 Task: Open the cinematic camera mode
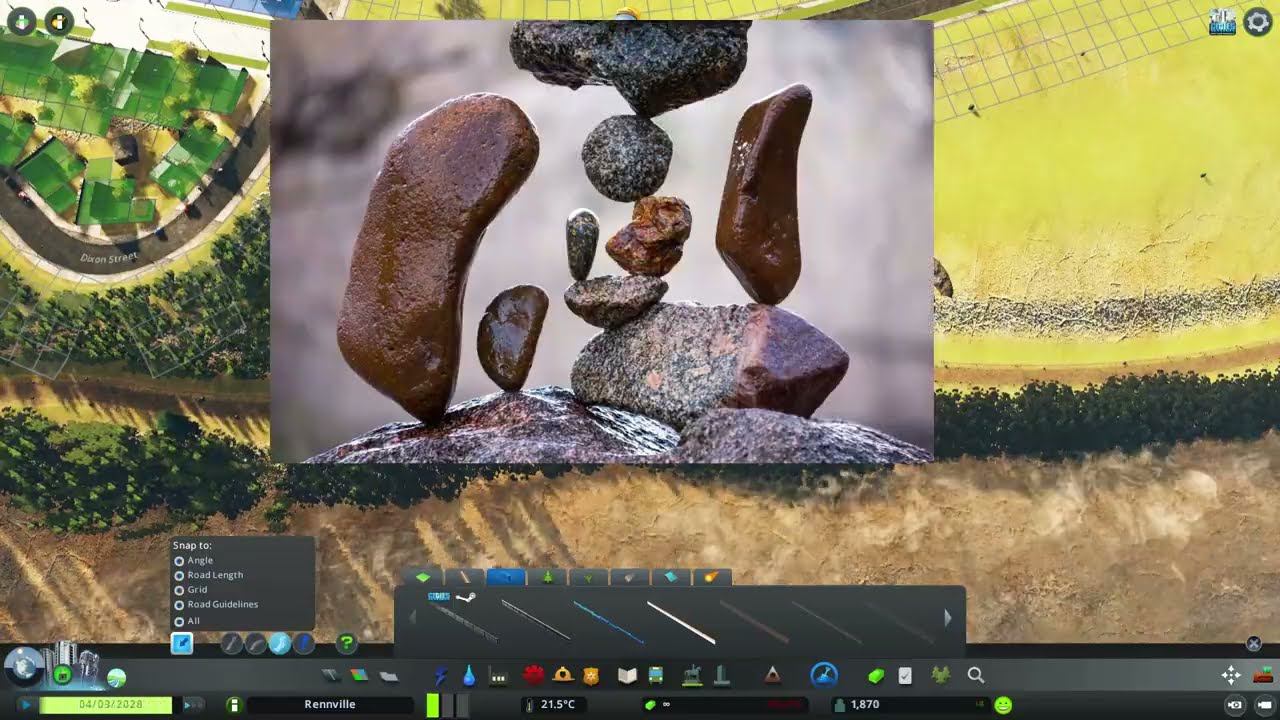click(x=1263, y=705)
